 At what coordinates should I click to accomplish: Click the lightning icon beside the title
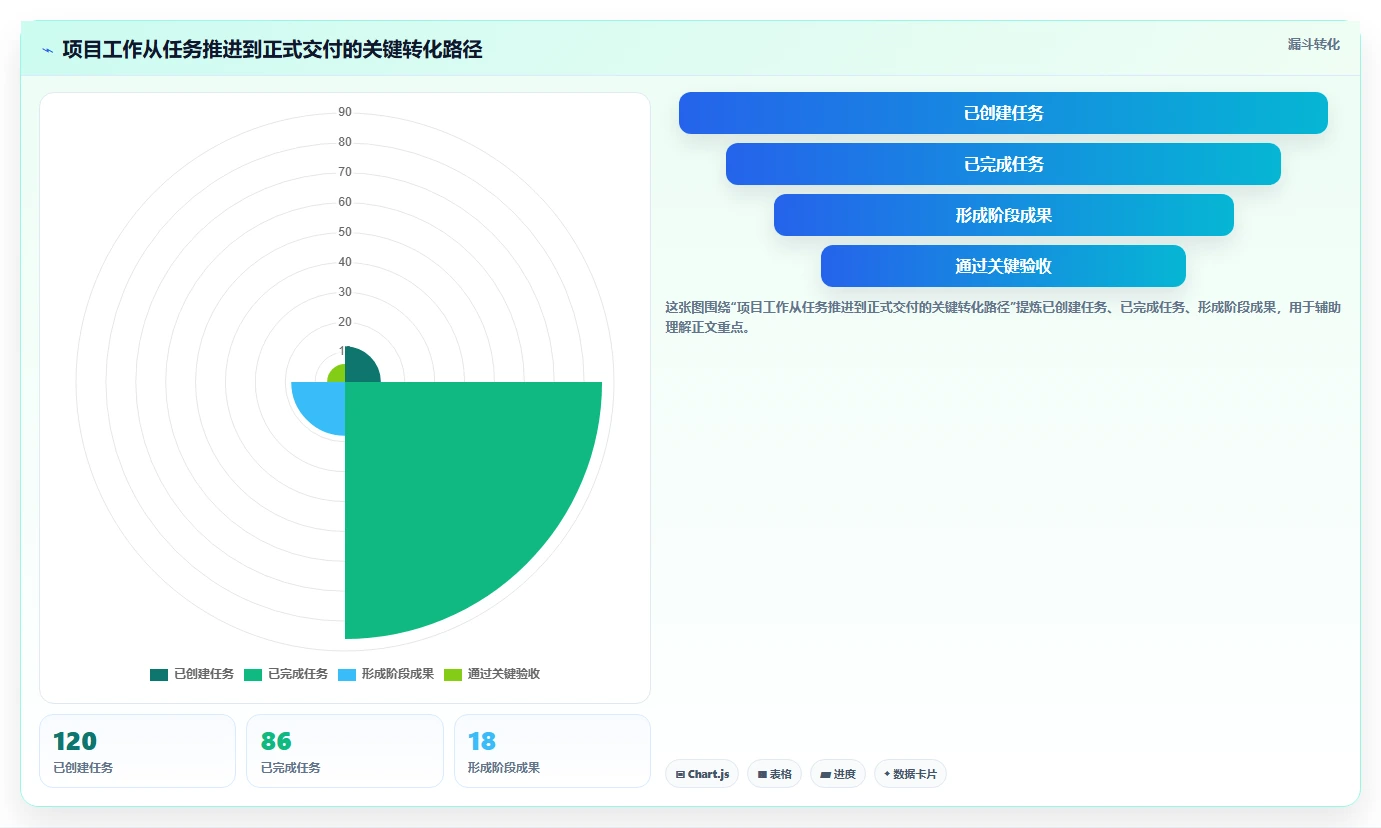click(47, 50)
